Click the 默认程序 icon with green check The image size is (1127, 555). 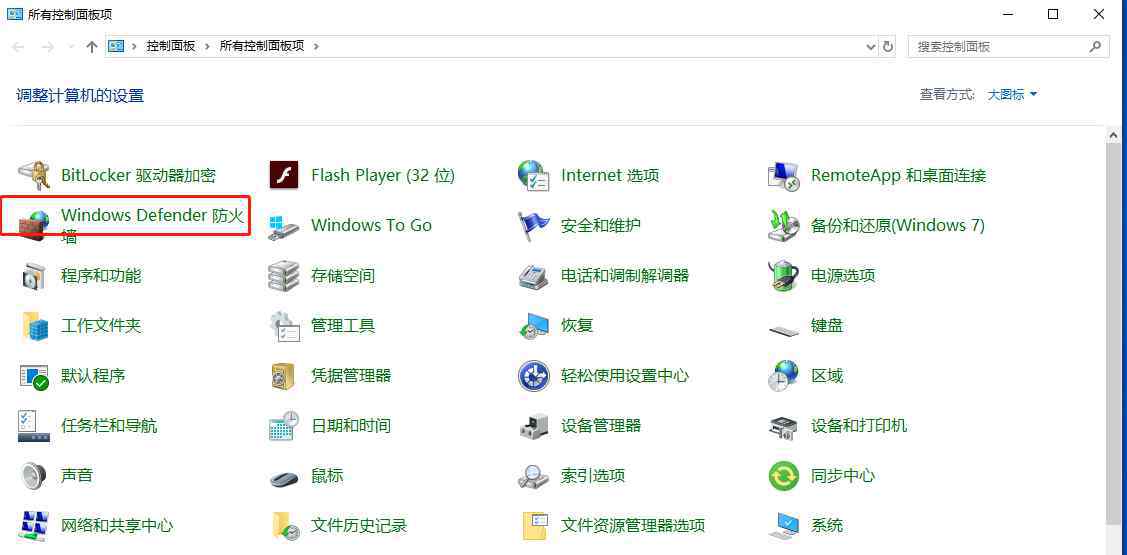tap(33, 376)
